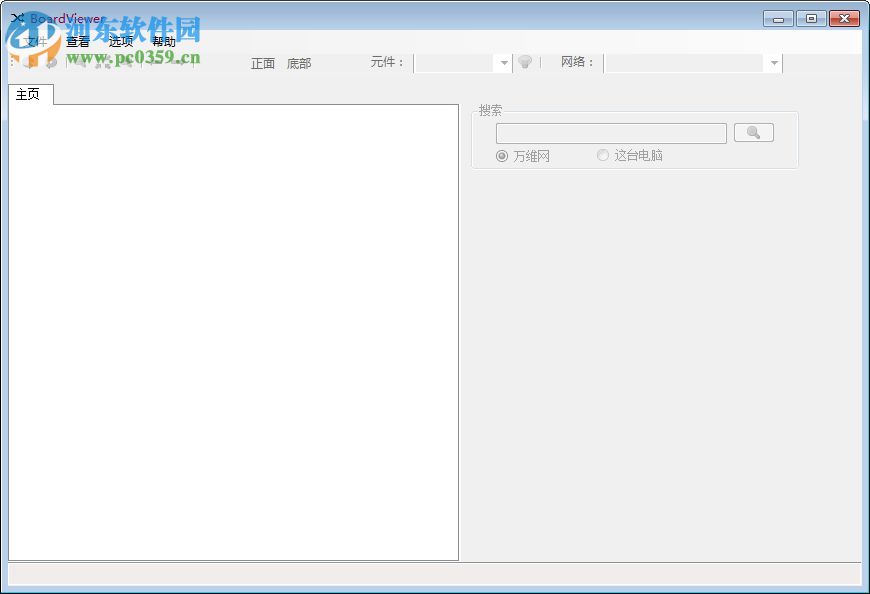Image resolution: width=870 pixels, height=594 pixels.
Task: Toggle the 正面 board view
Action: coord(262,62)
